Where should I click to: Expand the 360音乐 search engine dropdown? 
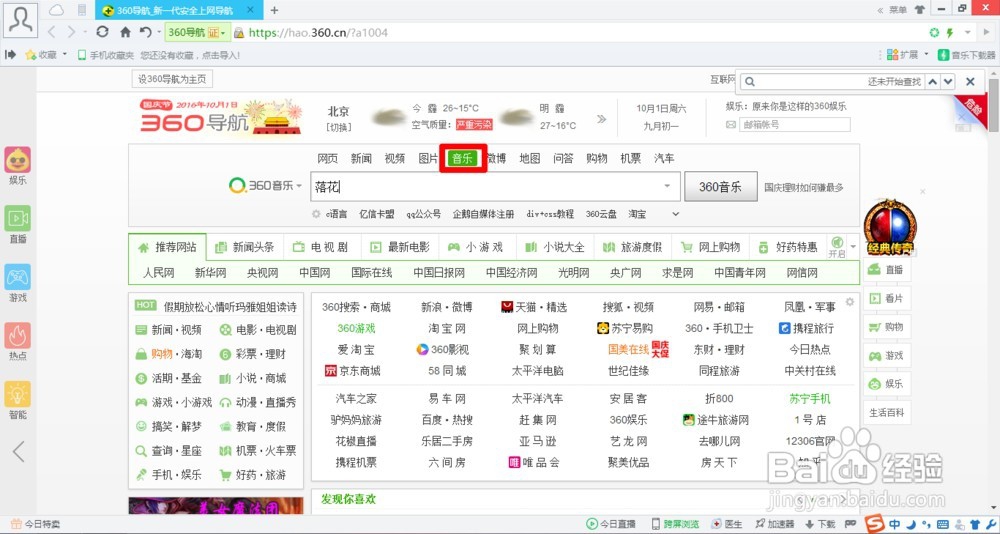coord(299,186)
